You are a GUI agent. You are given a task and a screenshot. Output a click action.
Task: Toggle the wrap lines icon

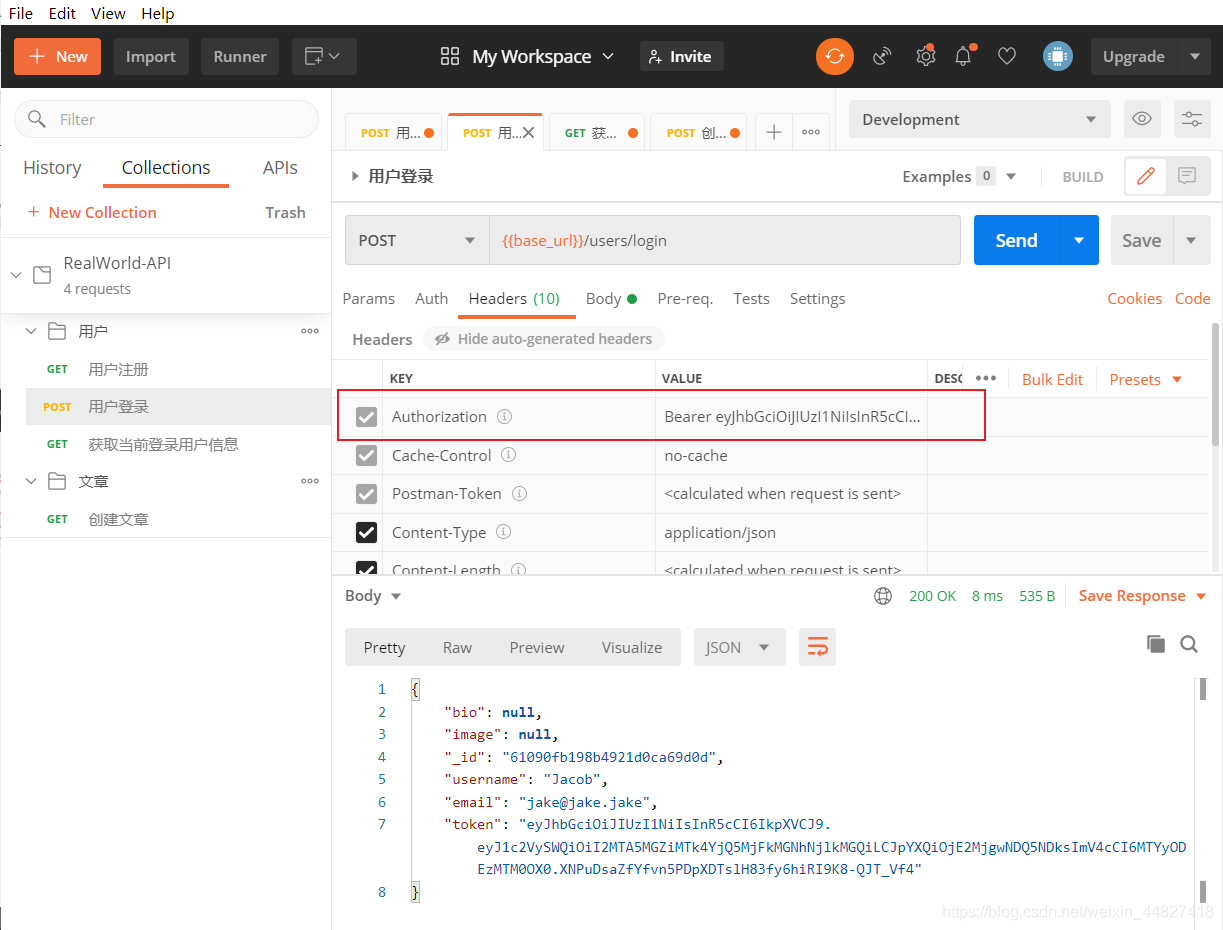click(x=817, y=647)
